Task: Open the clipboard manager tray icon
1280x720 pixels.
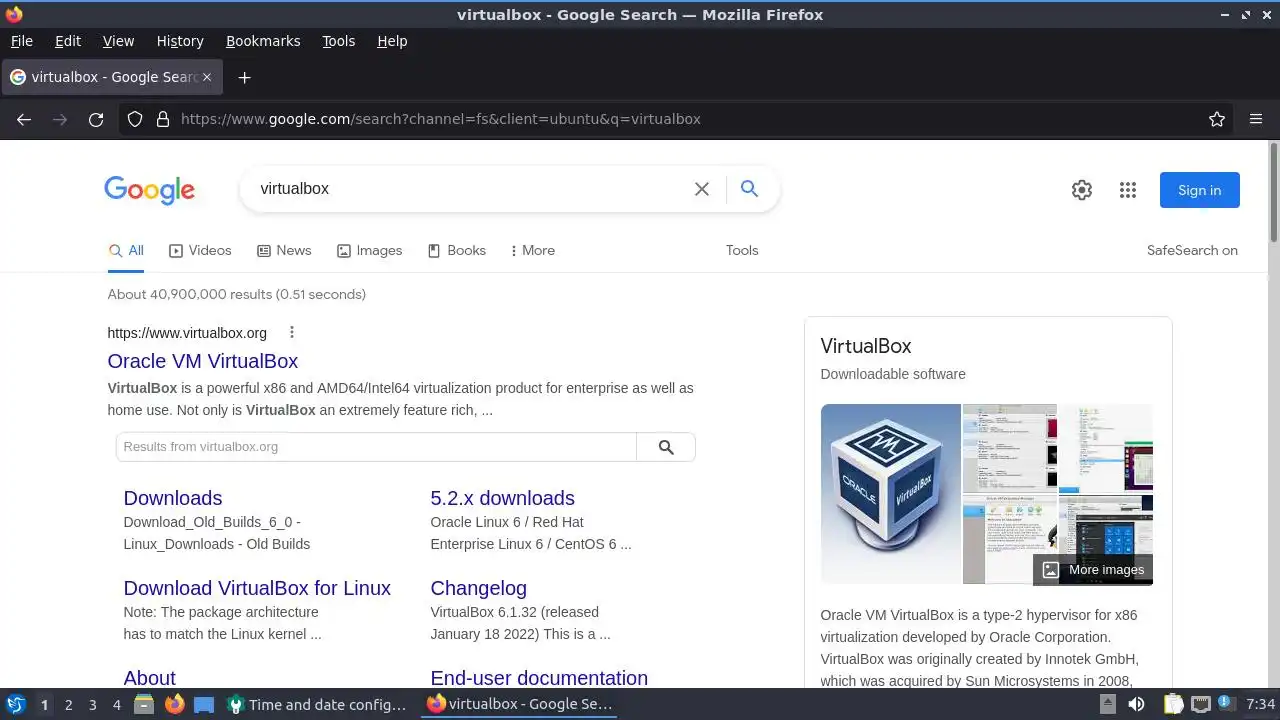Action: tap(1173, 705)
